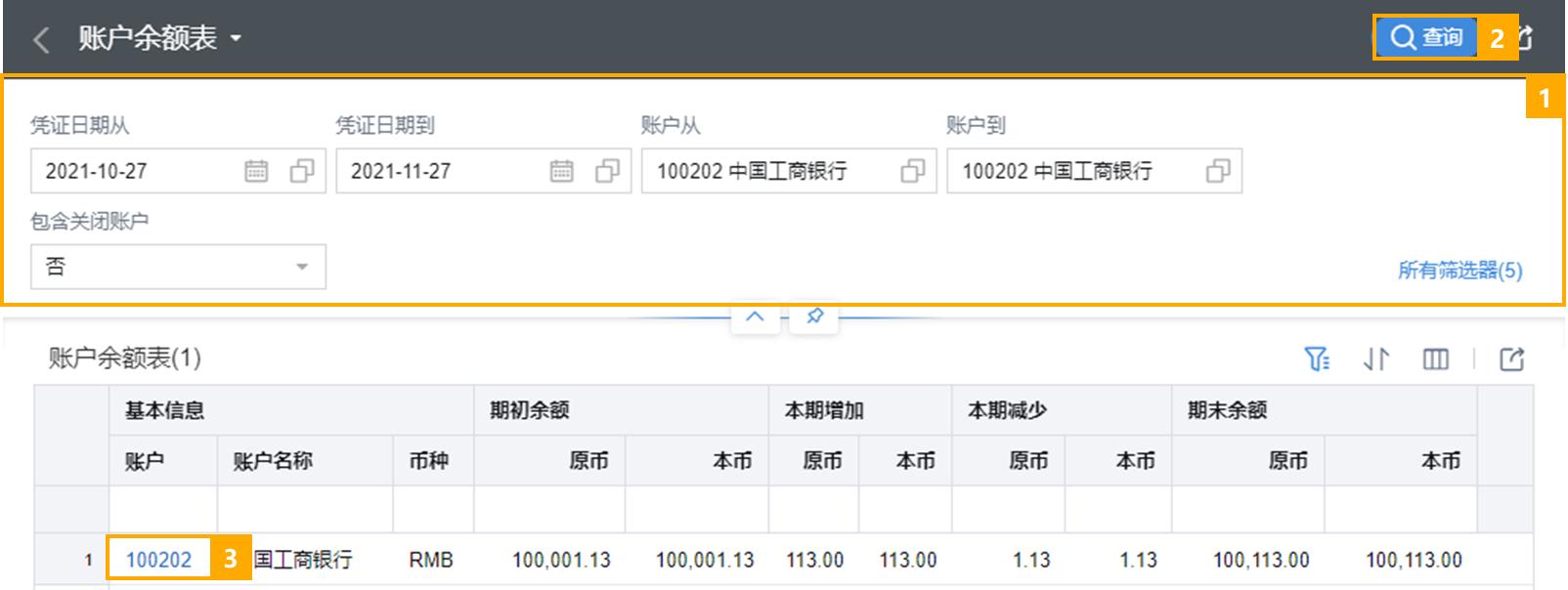Open table sort settings icon
1568x590 pixels.
tap(1376, 359)
